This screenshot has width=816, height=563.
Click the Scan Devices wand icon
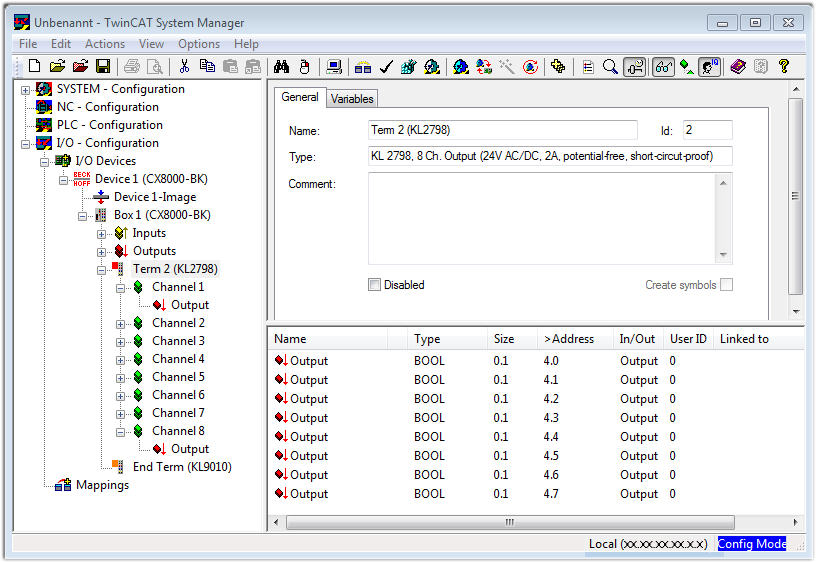click(x=507, y=67)
